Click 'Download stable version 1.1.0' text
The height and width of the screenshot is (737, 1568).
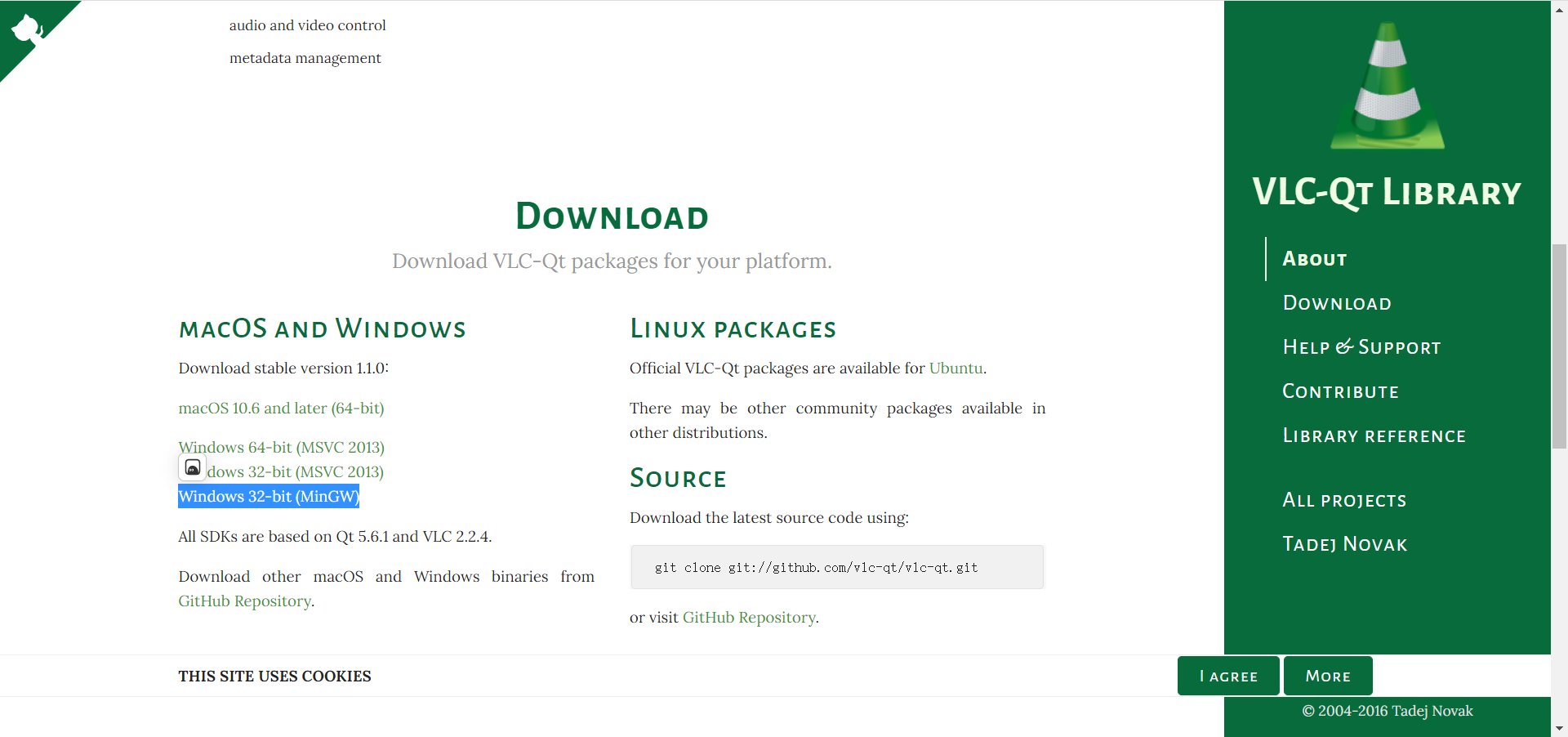283,368
